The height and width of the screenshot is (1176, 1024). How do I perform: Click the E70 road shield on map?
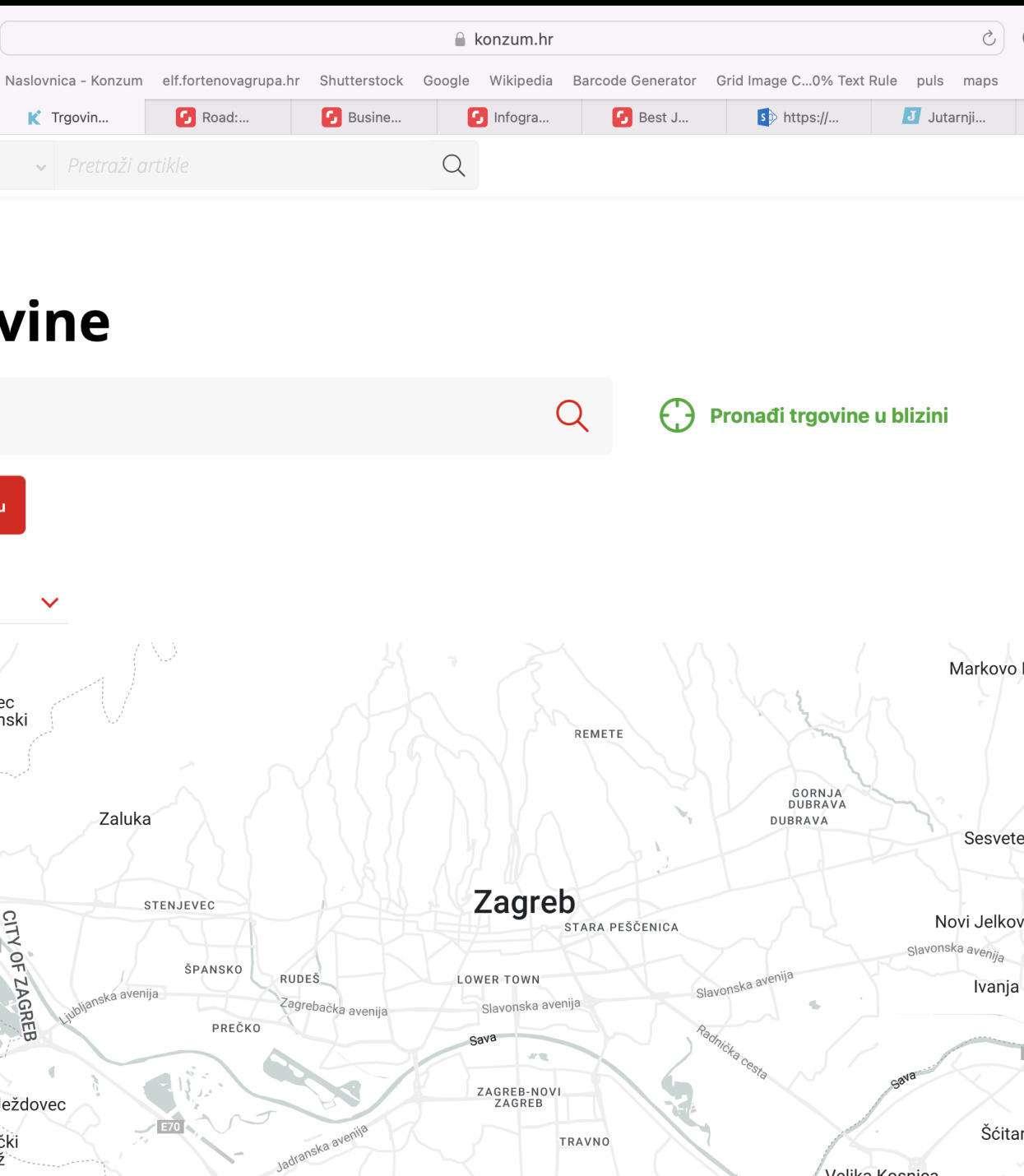[170, 1127]
